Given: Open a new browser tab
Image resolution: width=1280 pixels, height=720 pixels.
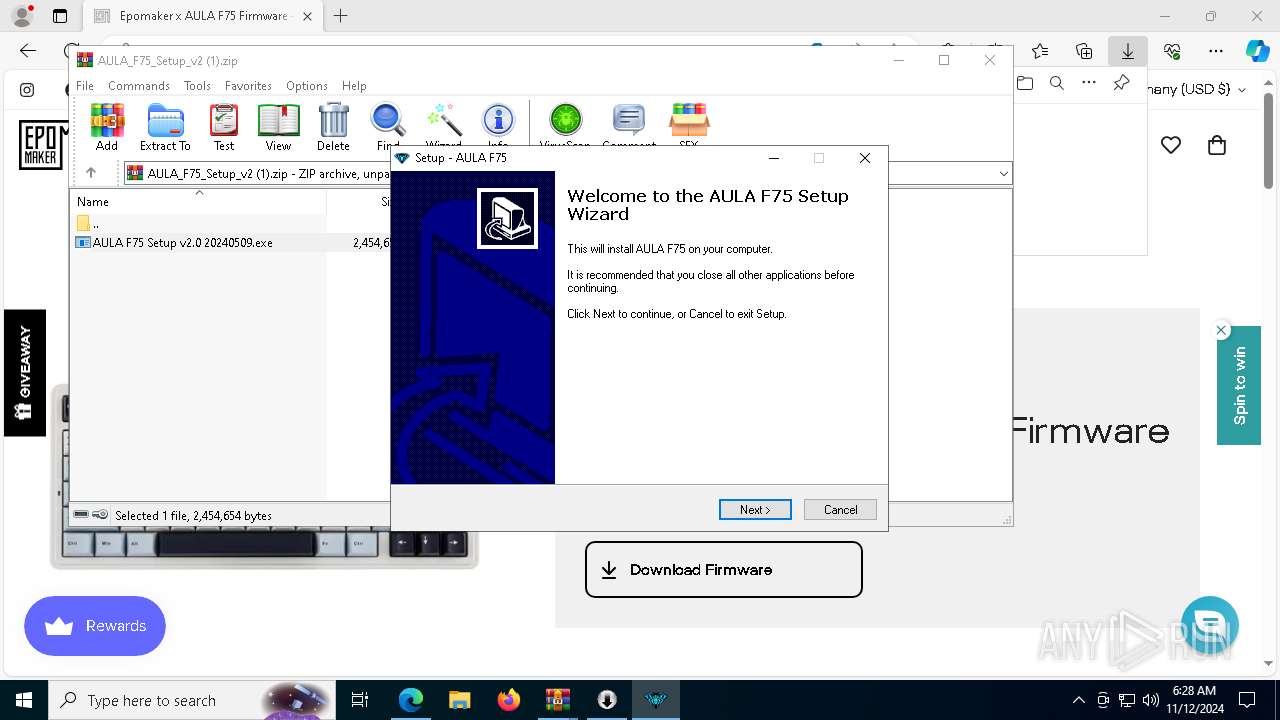Looking at the screenshot, I should (x=341, y=16).
